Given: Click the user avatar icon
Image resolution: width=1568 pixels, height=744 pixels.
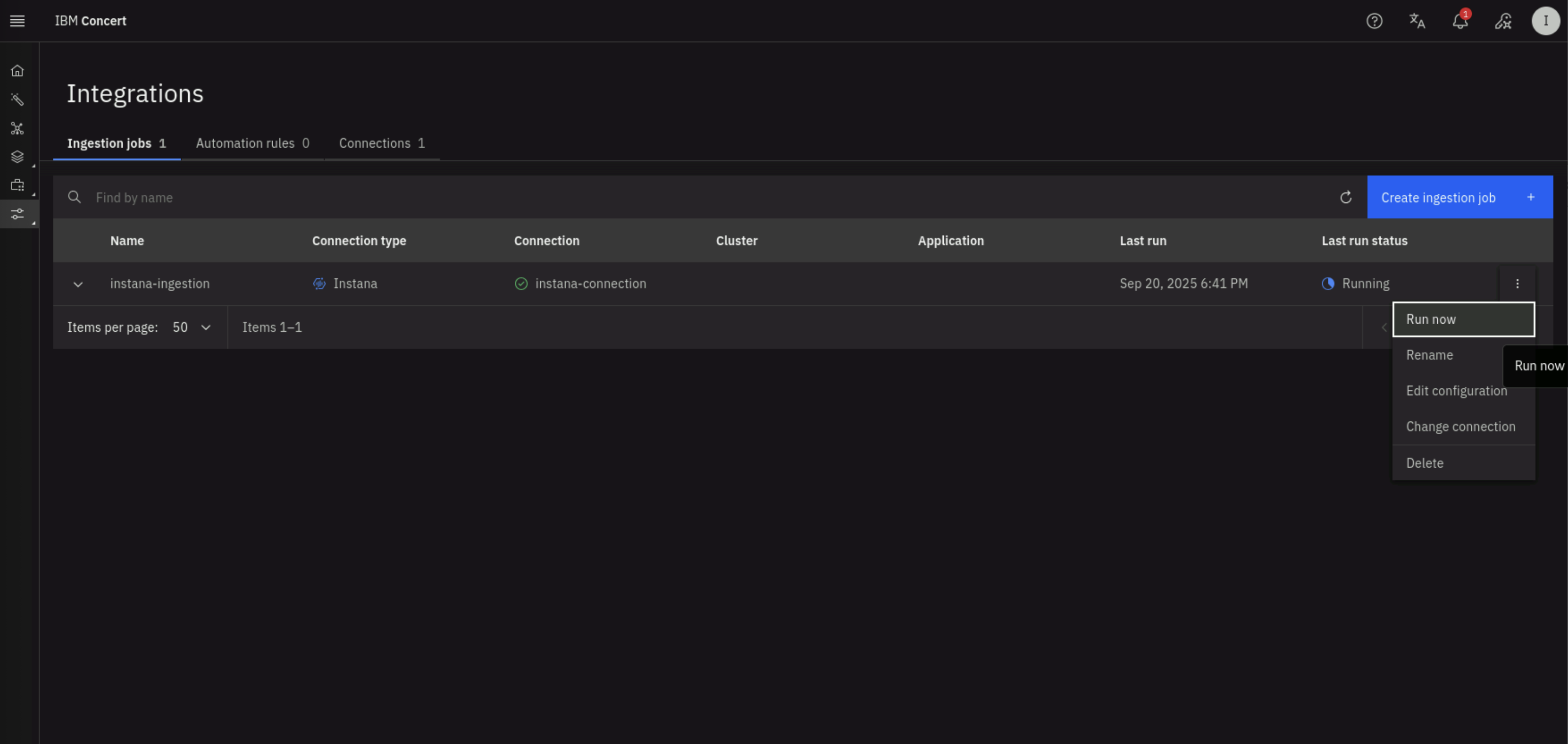Looking at the screenshot, I should tap(1546, 21).
